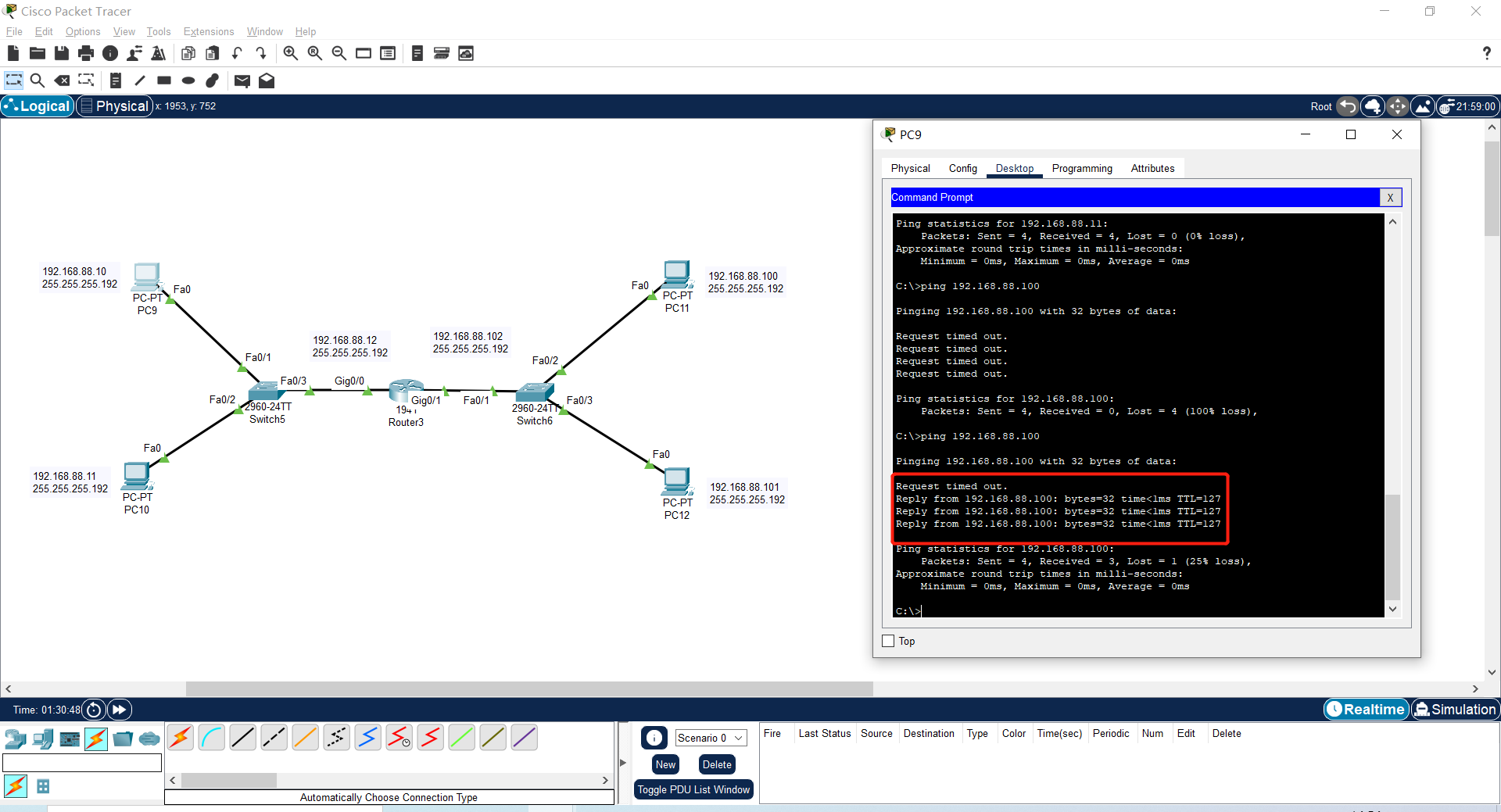Click the Command Prompt scroll-down arrow

point(1392,609)
